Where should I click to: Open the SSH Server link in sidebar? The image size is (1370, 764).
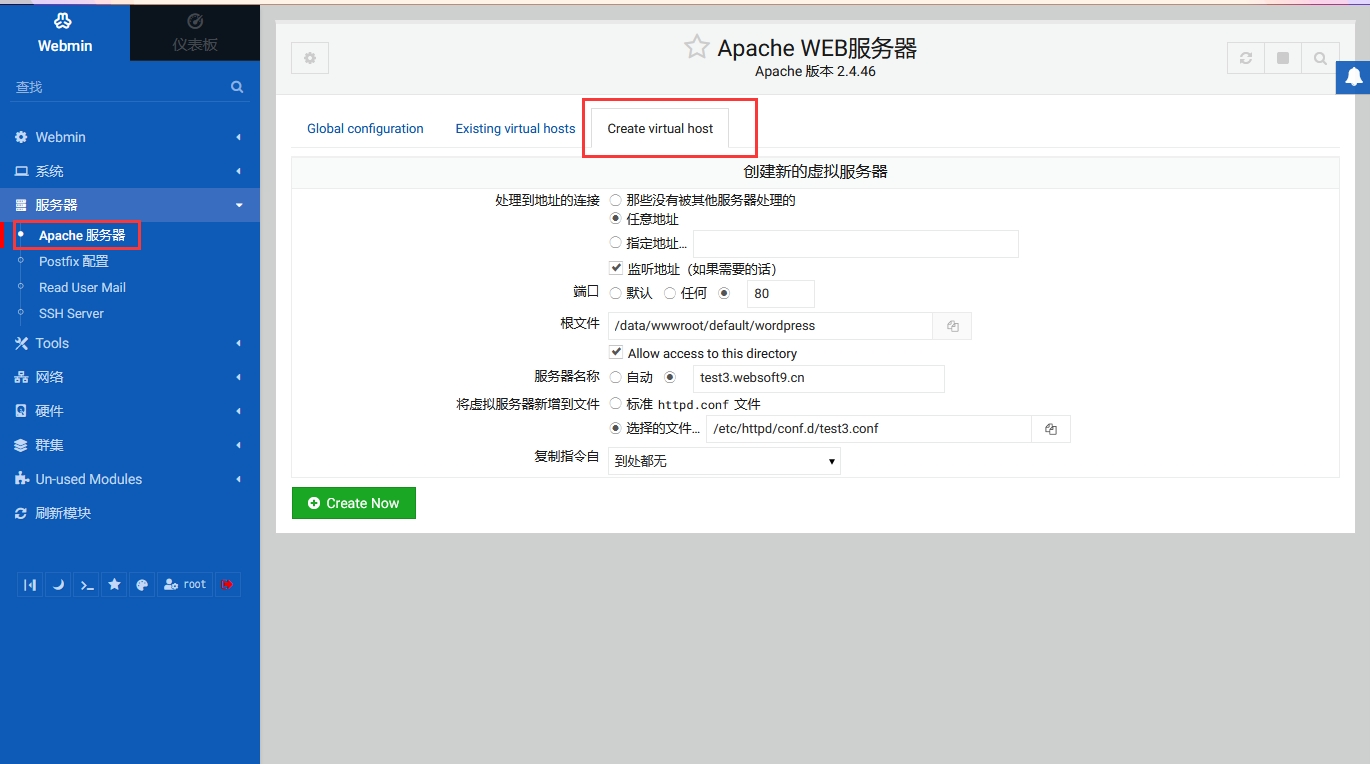[71, 313]
